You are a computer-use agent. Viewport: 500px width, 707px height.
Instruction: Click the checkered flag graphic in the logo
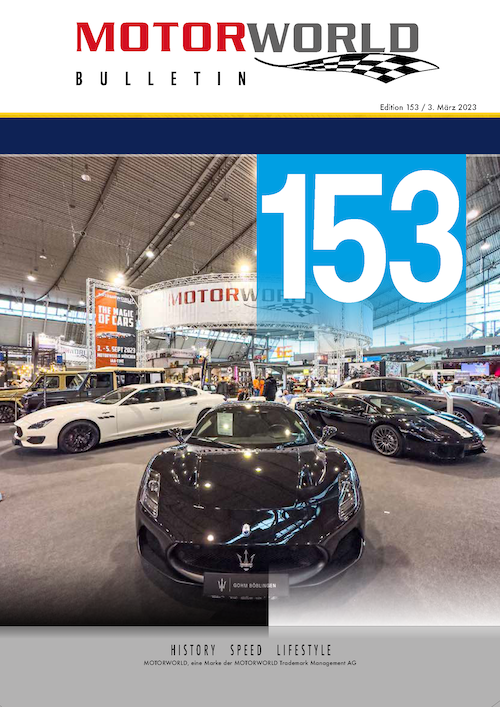pos(347,68)
